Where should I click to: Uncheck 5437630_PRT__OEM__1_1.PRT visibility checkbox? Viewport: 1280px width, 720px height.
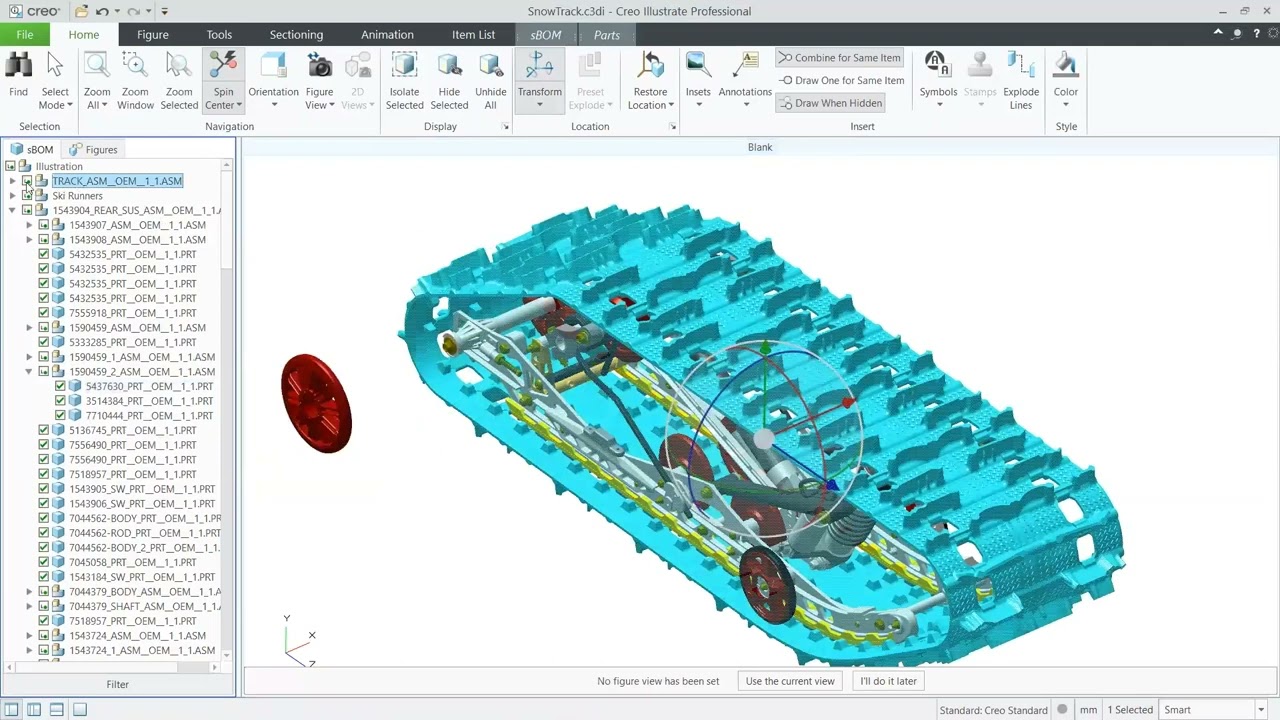click(x=60, y=386)
